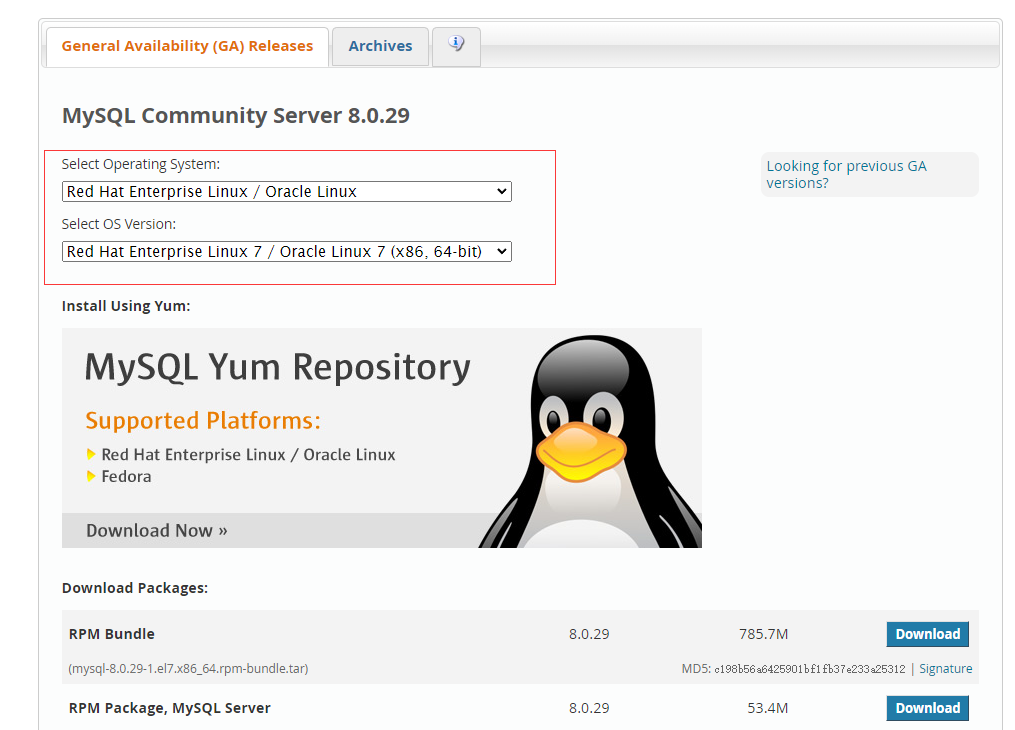Click Download Now on Yum banner
This screenshot has width=1015, height=730.
click(157, 531)
